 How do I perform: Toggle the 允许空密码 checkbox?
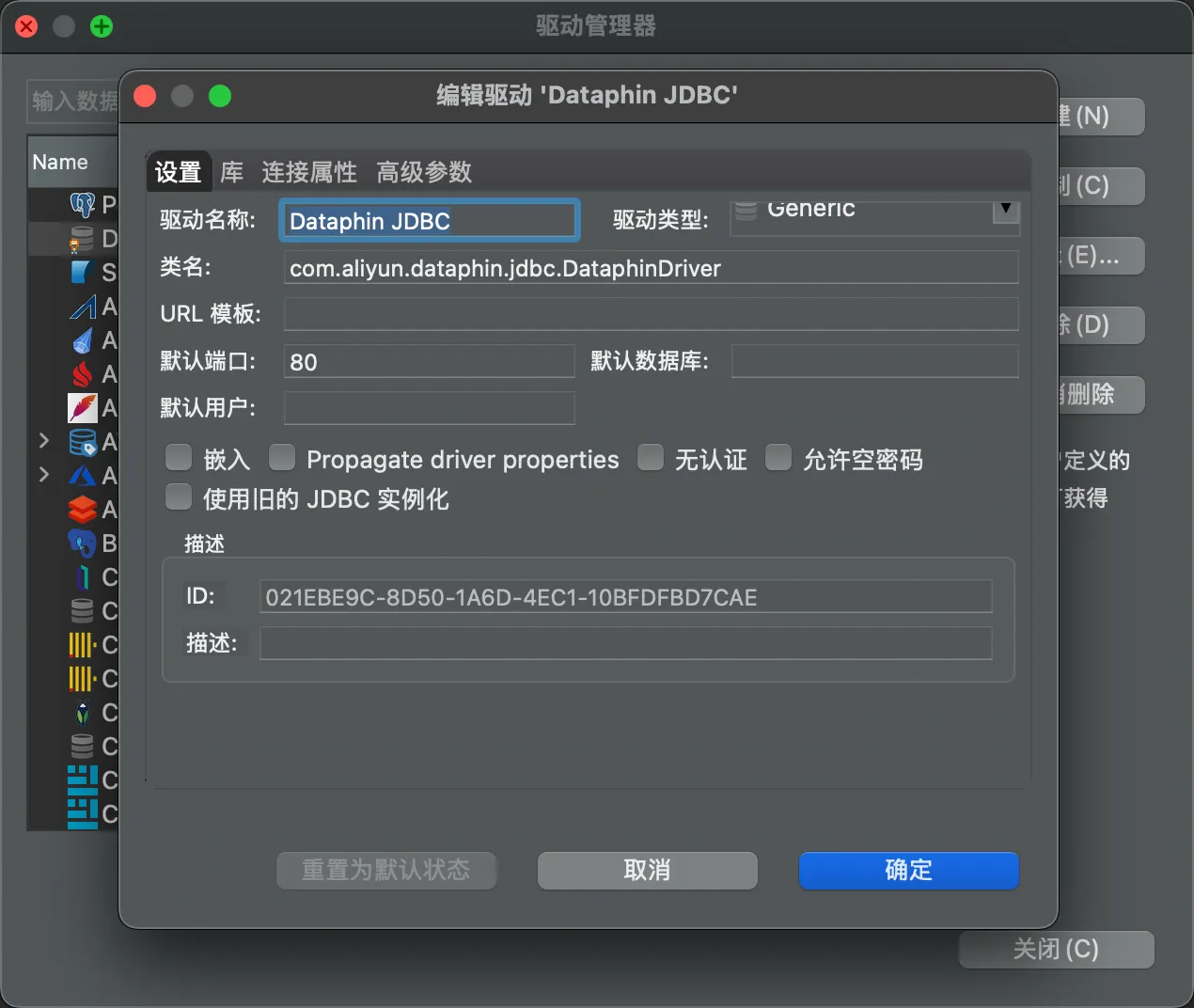tap(778, 458)
